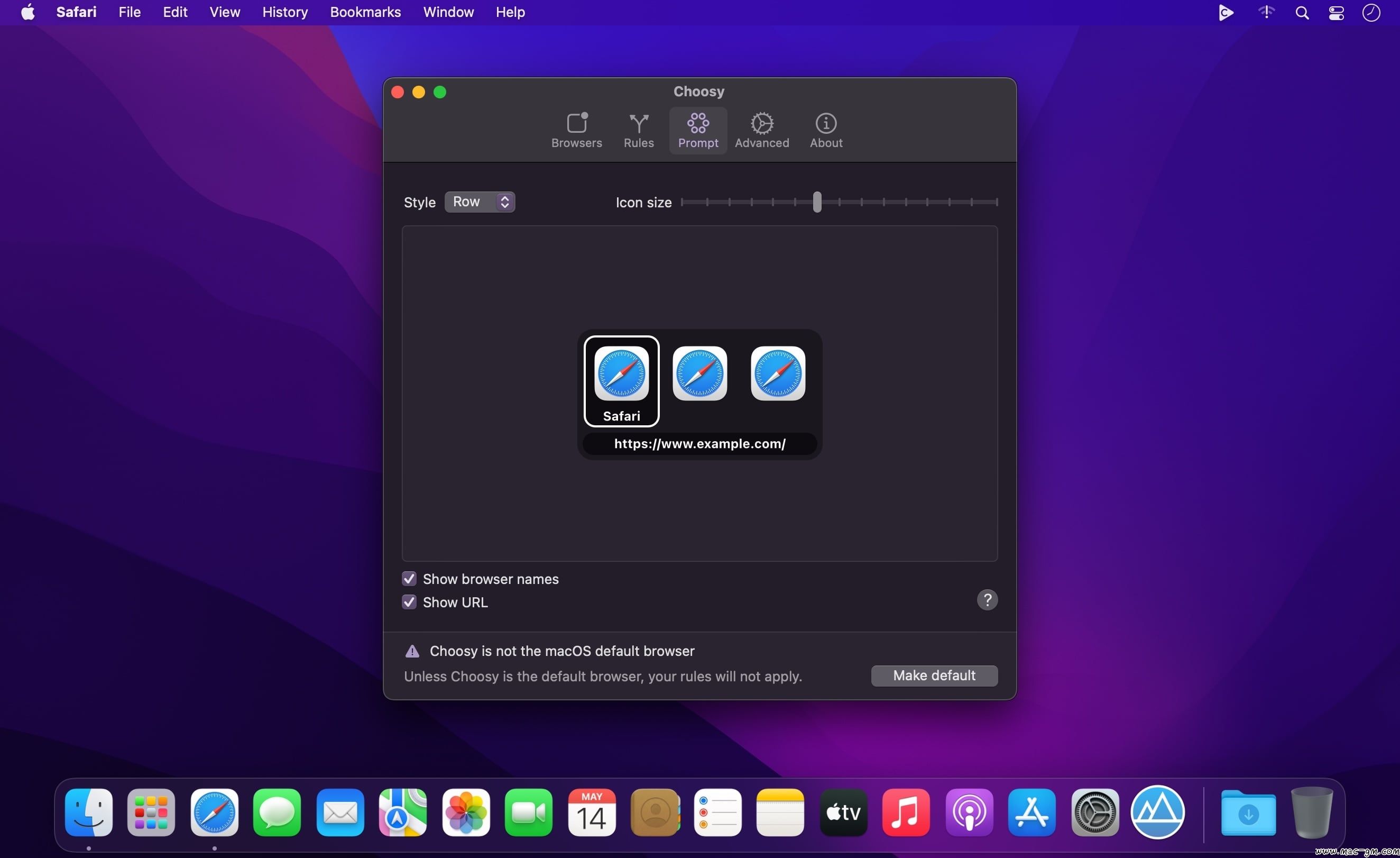1400x858 pixels.
Task: Open FaceTime from the Dock
Action: pyautogui.click(x=528, y=812)
